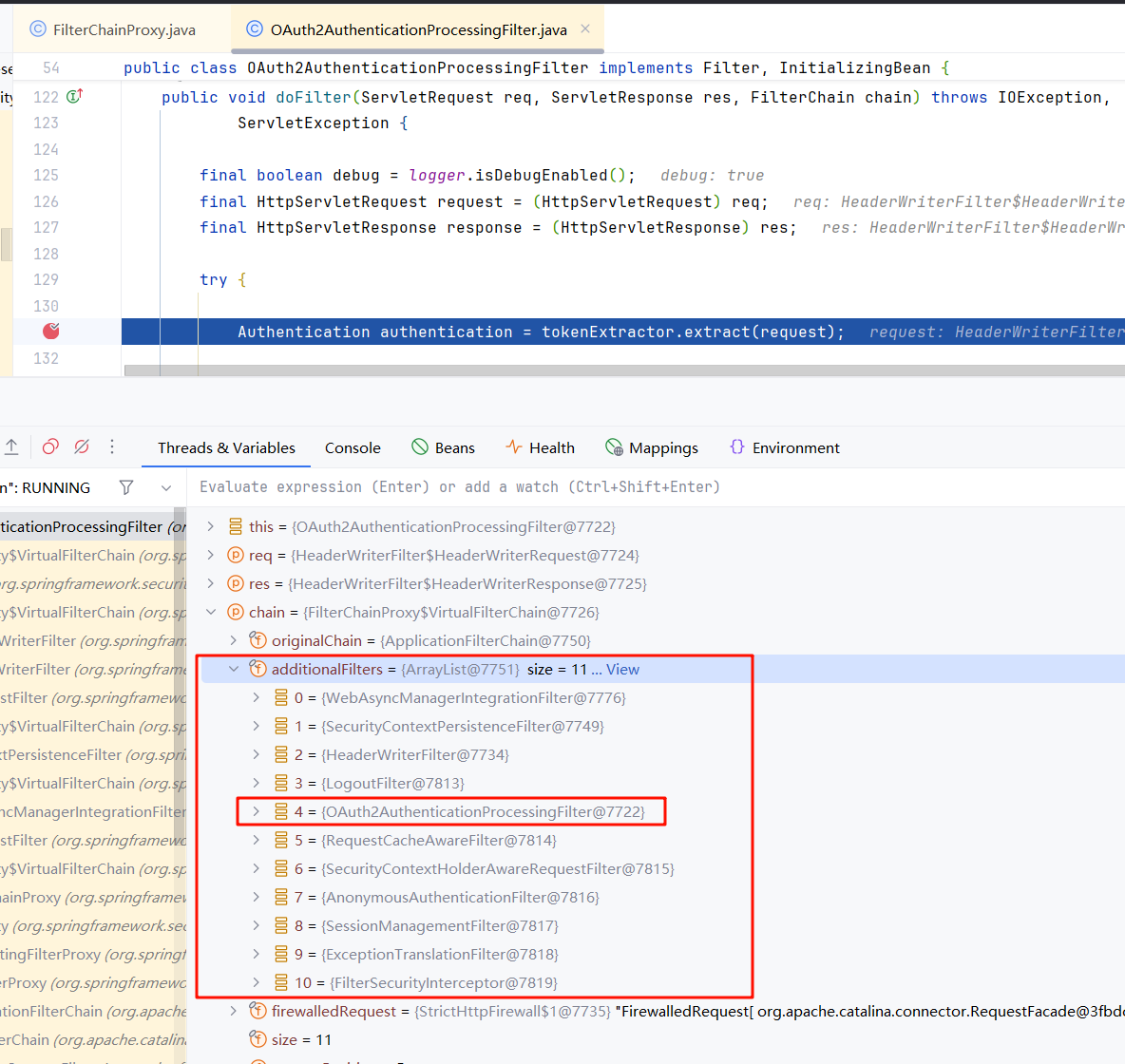Expand element 8 SessionManagementFilter
The image size is (1125, 1064).
point(257,925)
